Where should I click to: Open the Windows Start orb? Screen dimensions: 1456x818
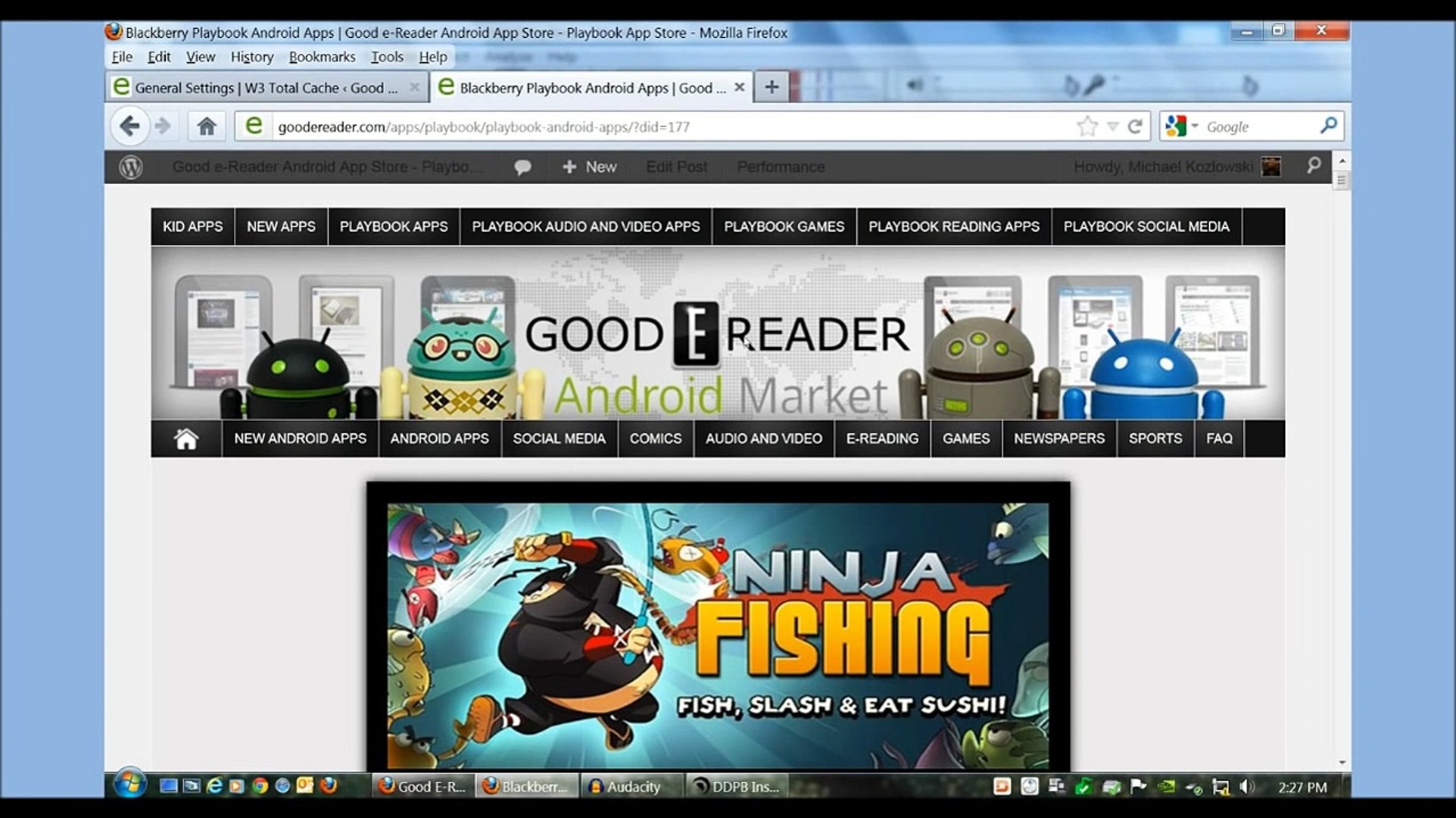(129, 785)
